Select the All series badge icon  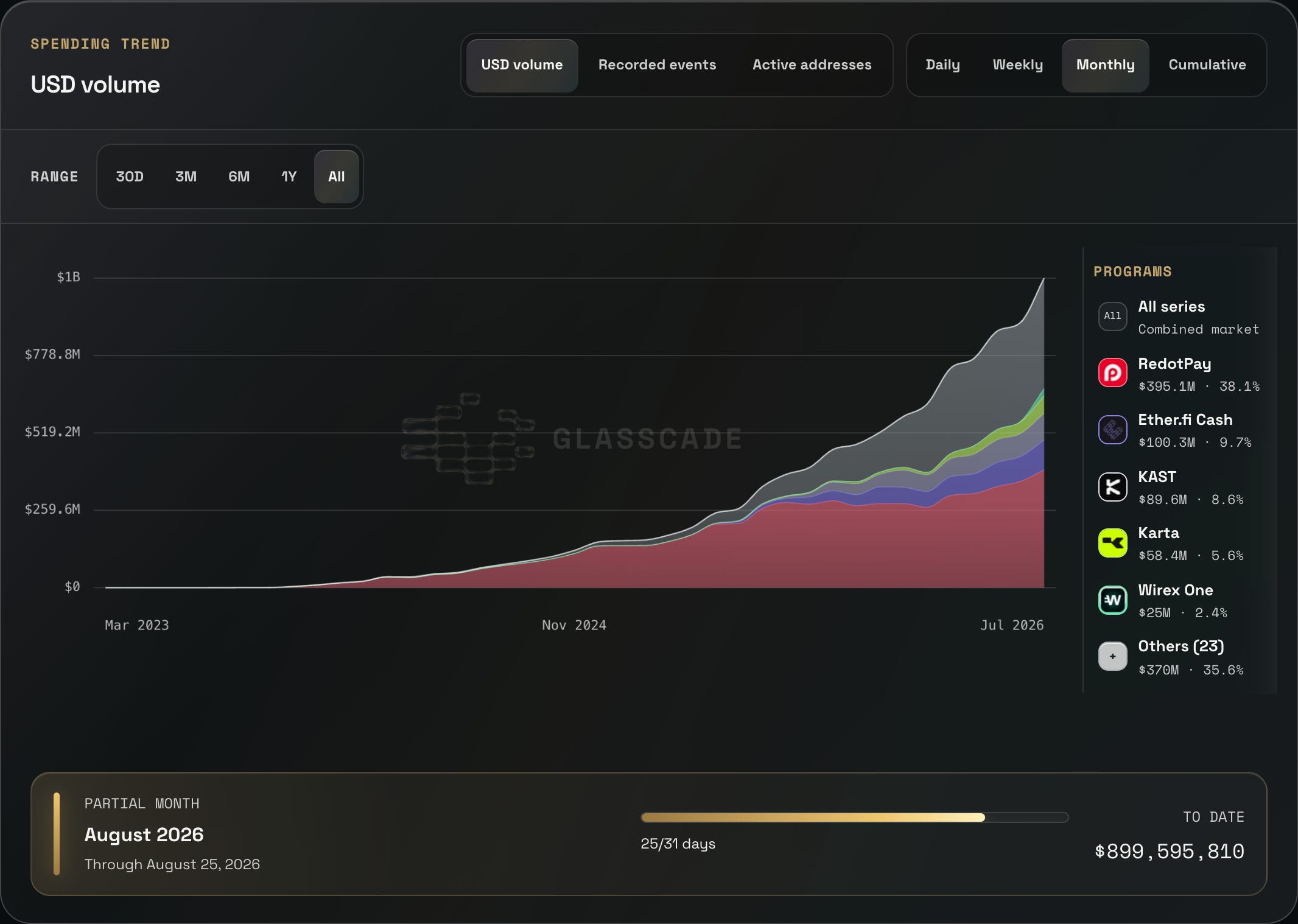click(1112, 317)
